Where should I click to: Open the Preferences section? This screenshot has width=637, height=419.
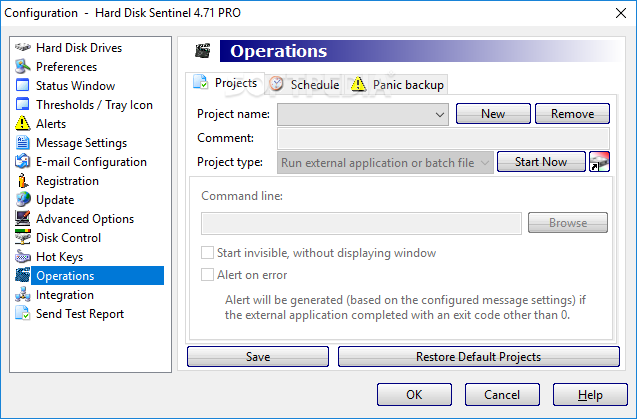[x=67, y=67]
